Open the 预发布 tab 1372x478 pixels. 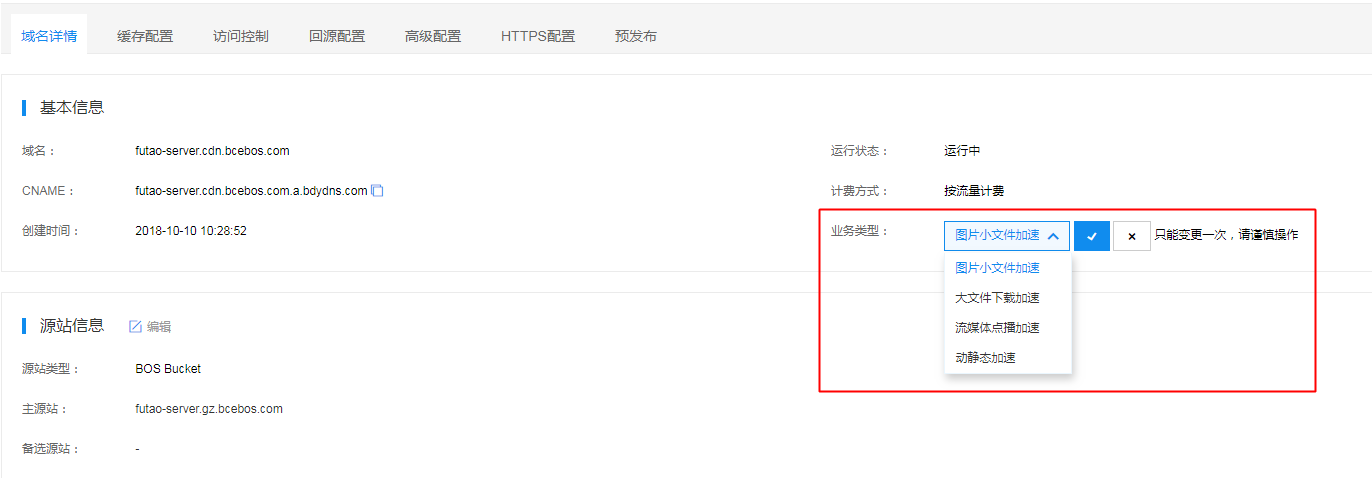(x=636, y=36)
